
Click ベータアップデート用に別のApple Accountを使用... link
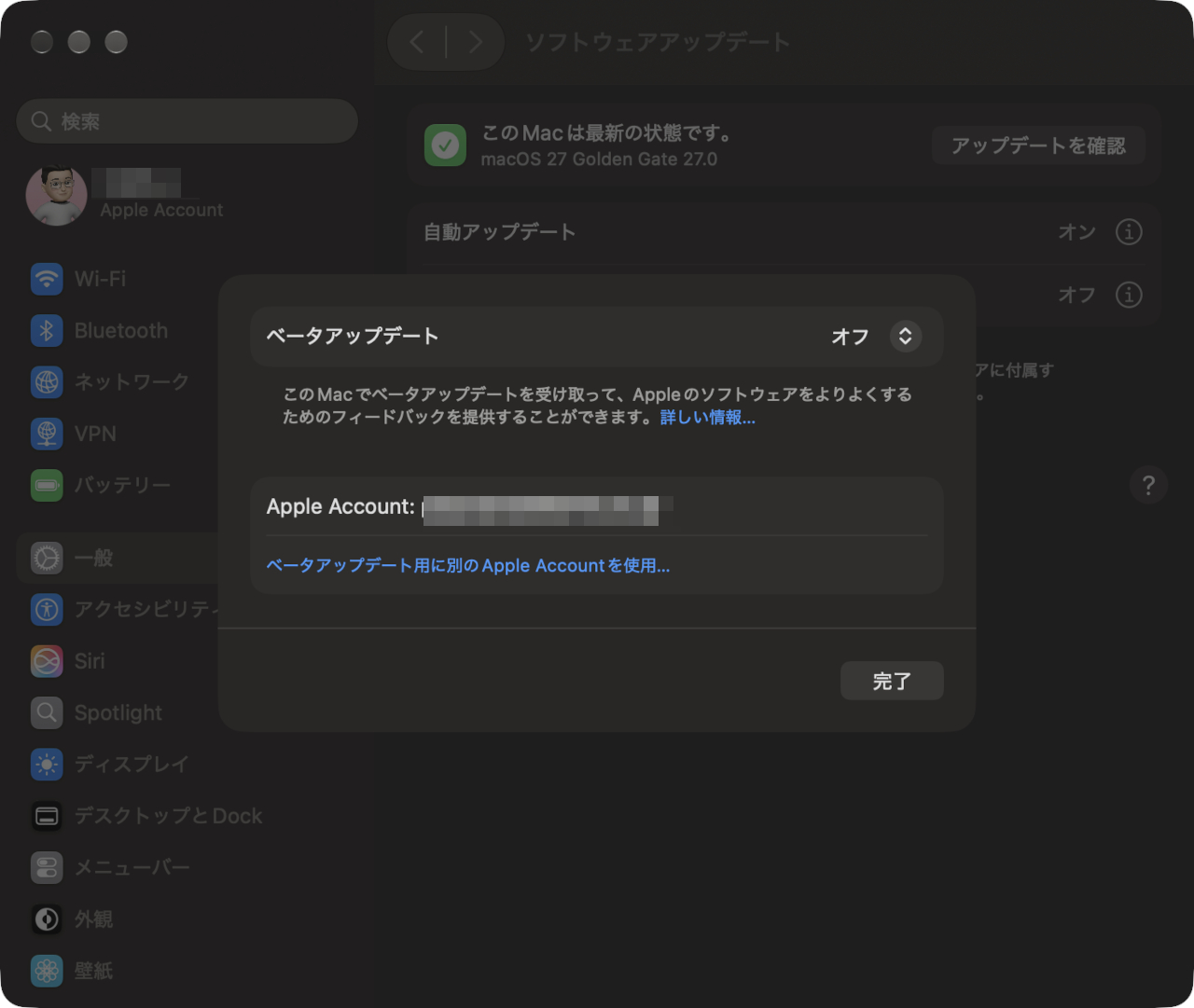pyautogui.click(x=468, y=566)
